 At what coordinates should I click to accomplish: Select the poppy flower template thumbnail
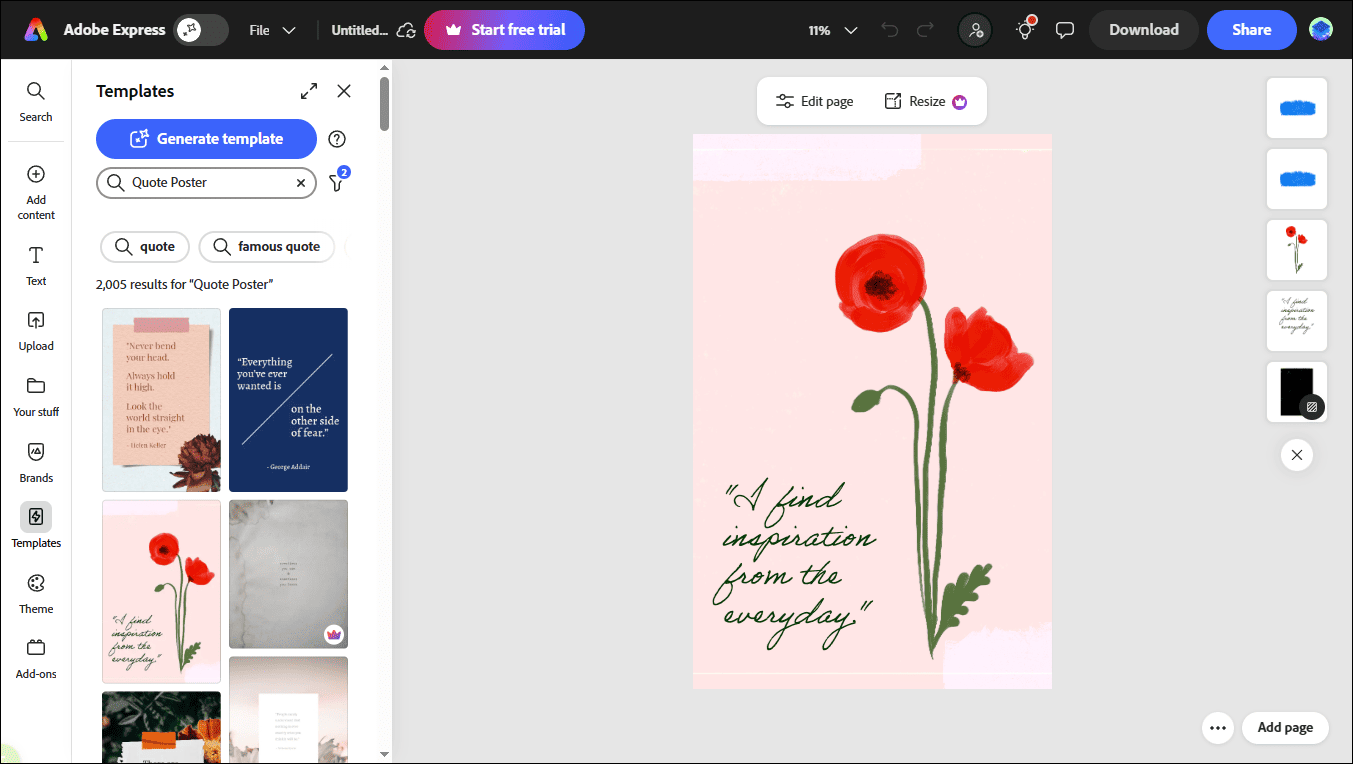point(161,591)
